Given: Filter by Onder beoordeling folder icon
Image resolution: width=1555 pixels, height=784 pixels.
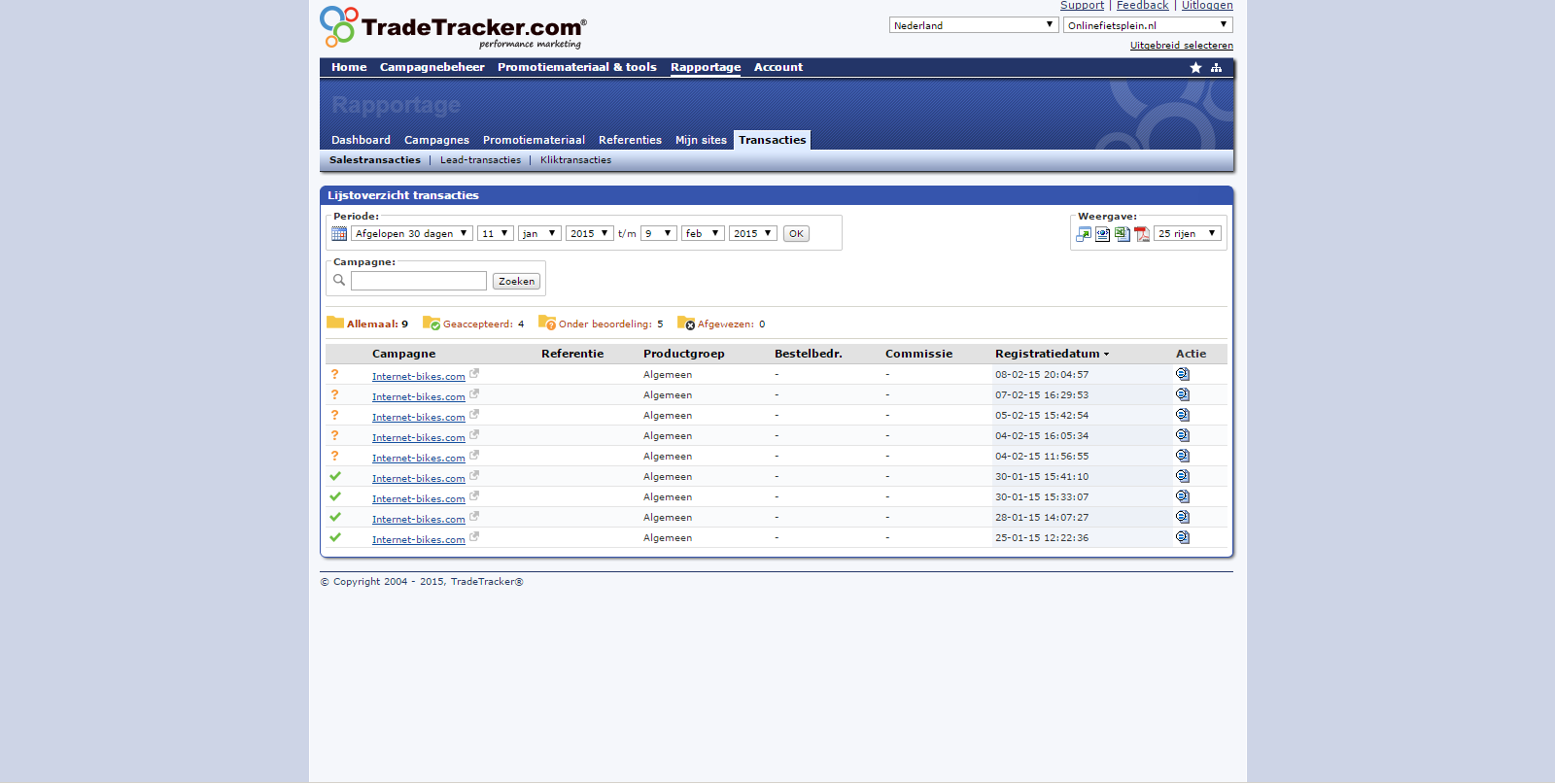Looking at the screenshot, I should [547, 323].
